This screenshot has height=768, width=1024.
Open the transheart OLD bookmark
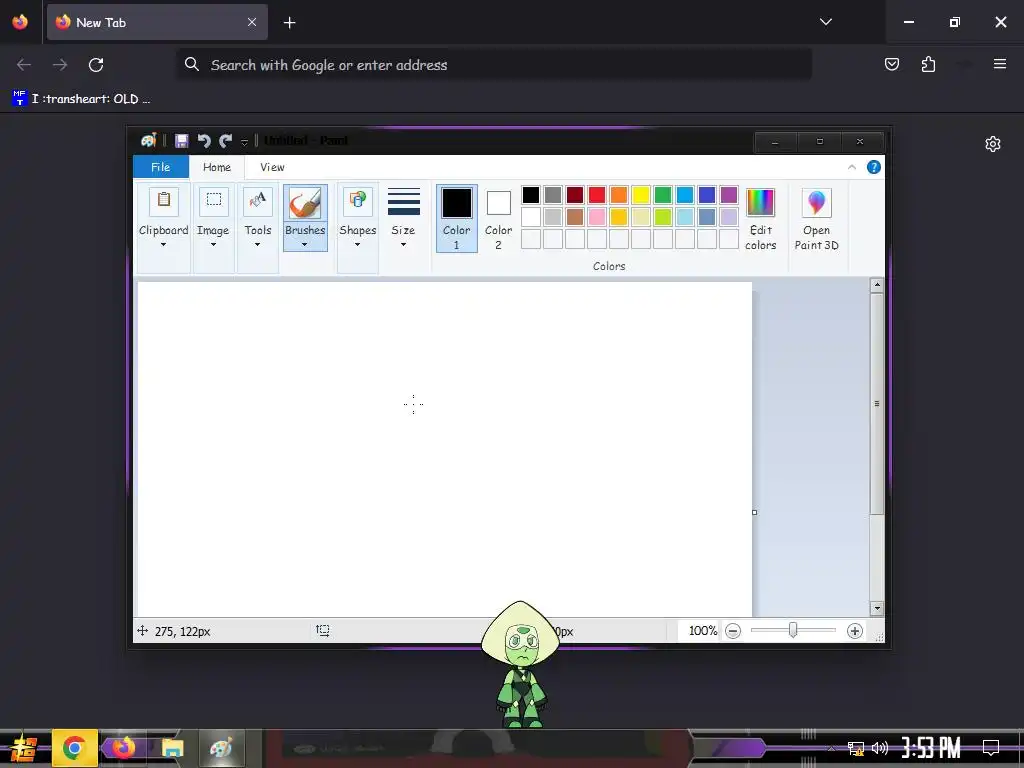coord(82,99)
